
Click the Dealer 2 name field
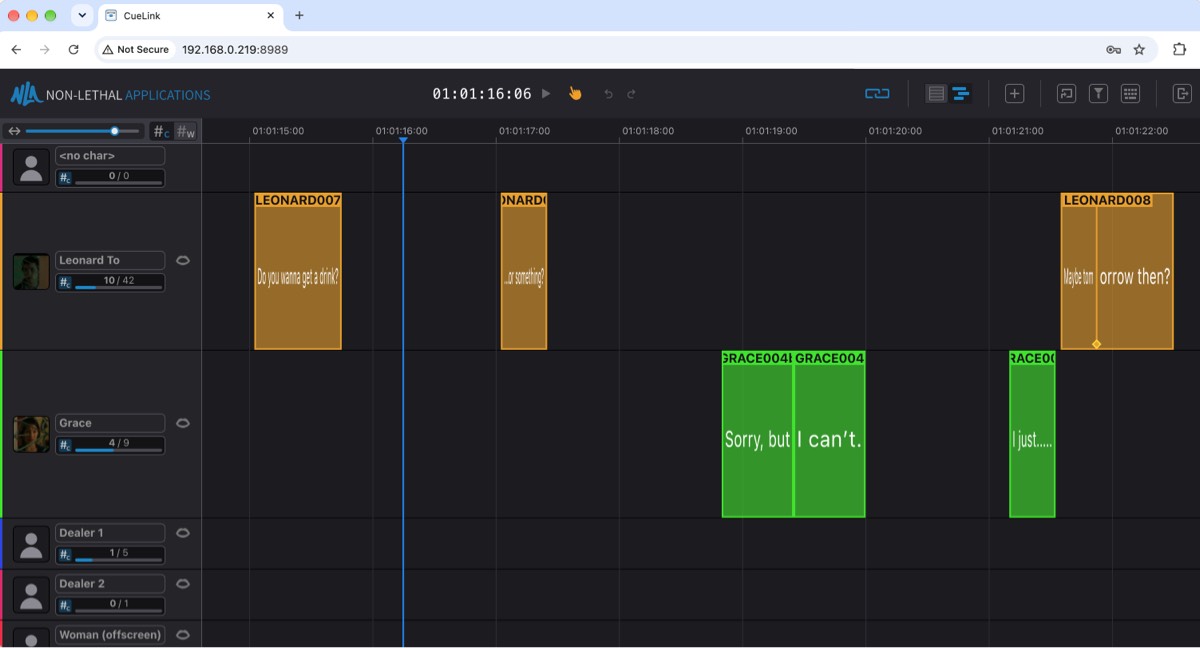(110, 584)
